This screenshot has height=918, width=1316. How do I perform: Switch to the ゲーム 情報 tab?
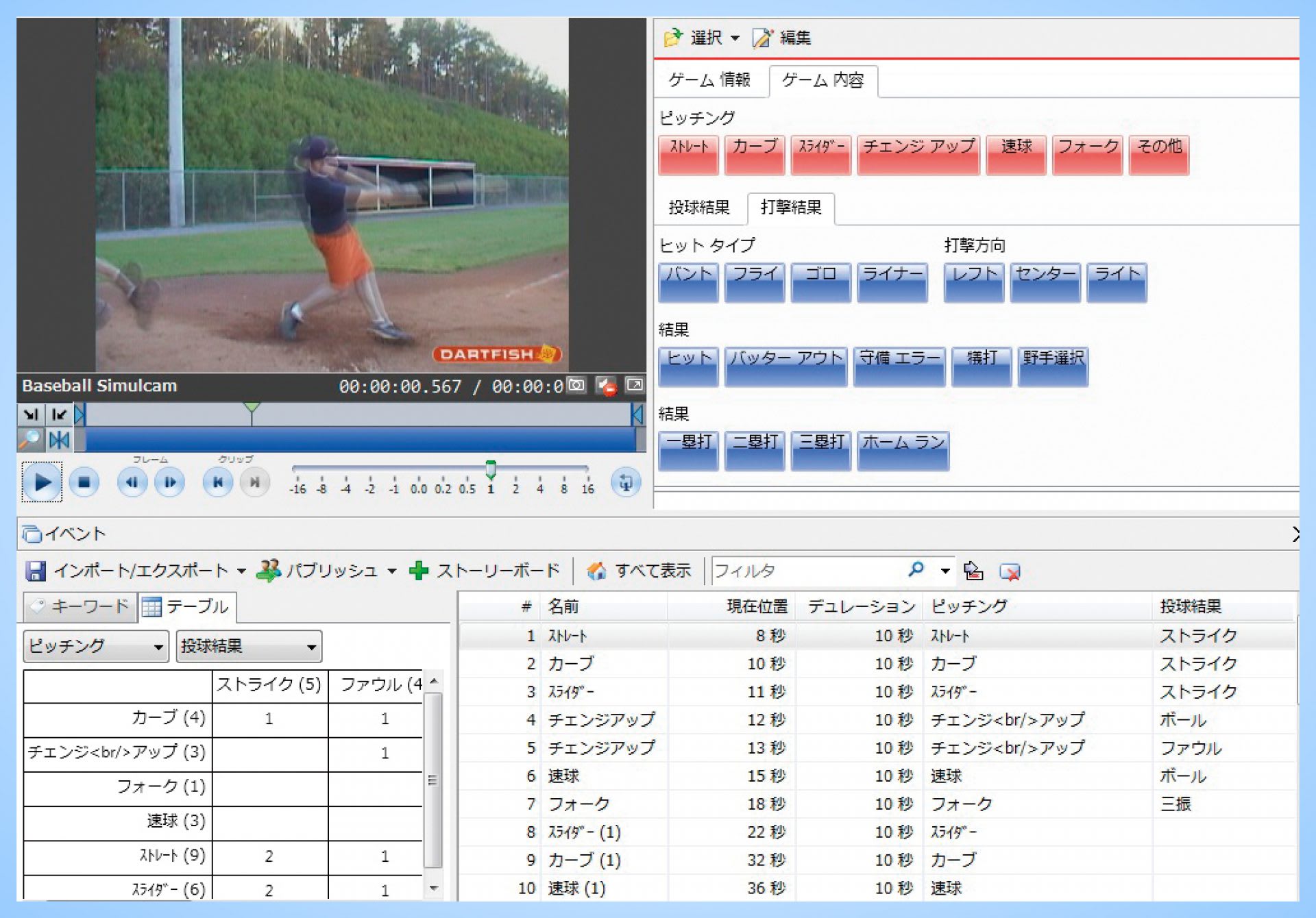[709, 80]
